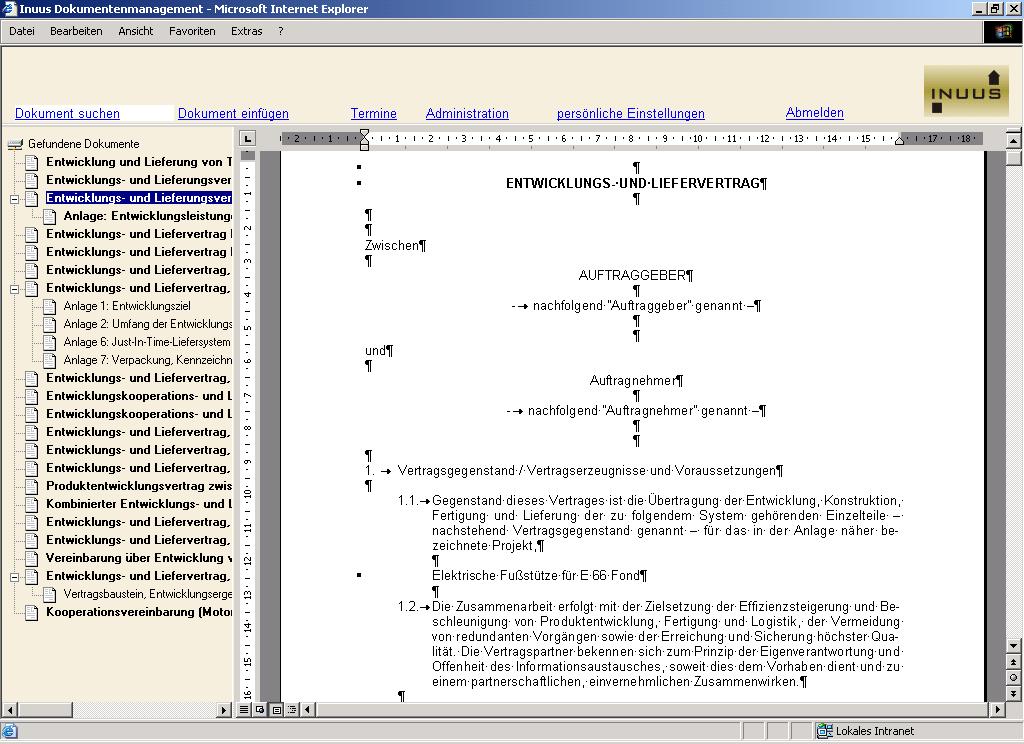The height and width of the screenshot is (744, 1024).
Task: Click the vertical scrollbar thumb of the document
Action: tap(1013, 157)
